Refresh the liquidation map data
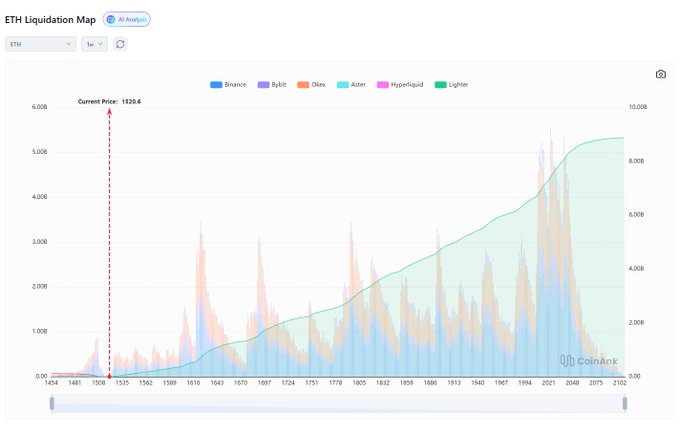 120,44
